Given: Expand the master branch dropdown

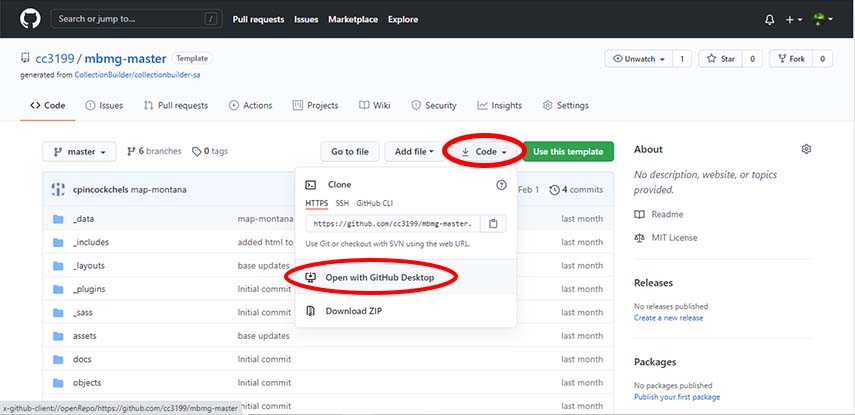Looking at the screenshot, I should coord(80,152).
